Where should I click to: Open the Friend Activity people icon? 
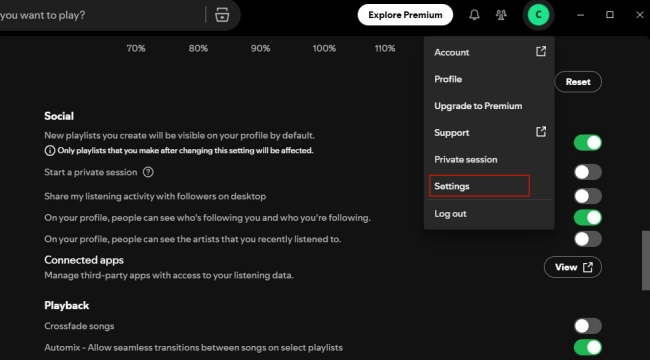pyautogui.click(x=501, y=15)
